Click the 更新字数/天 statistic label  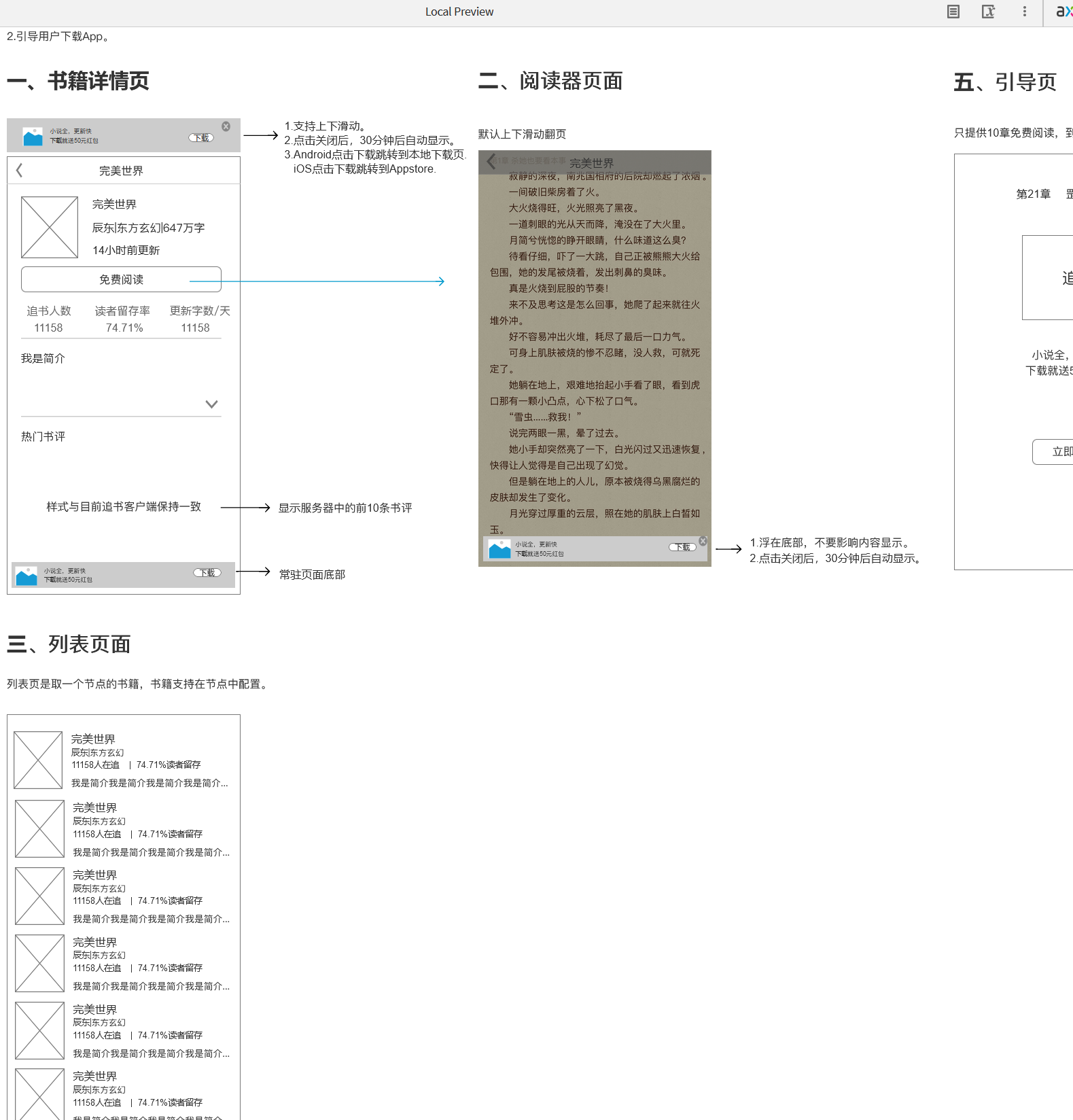(x=200, y=311)
